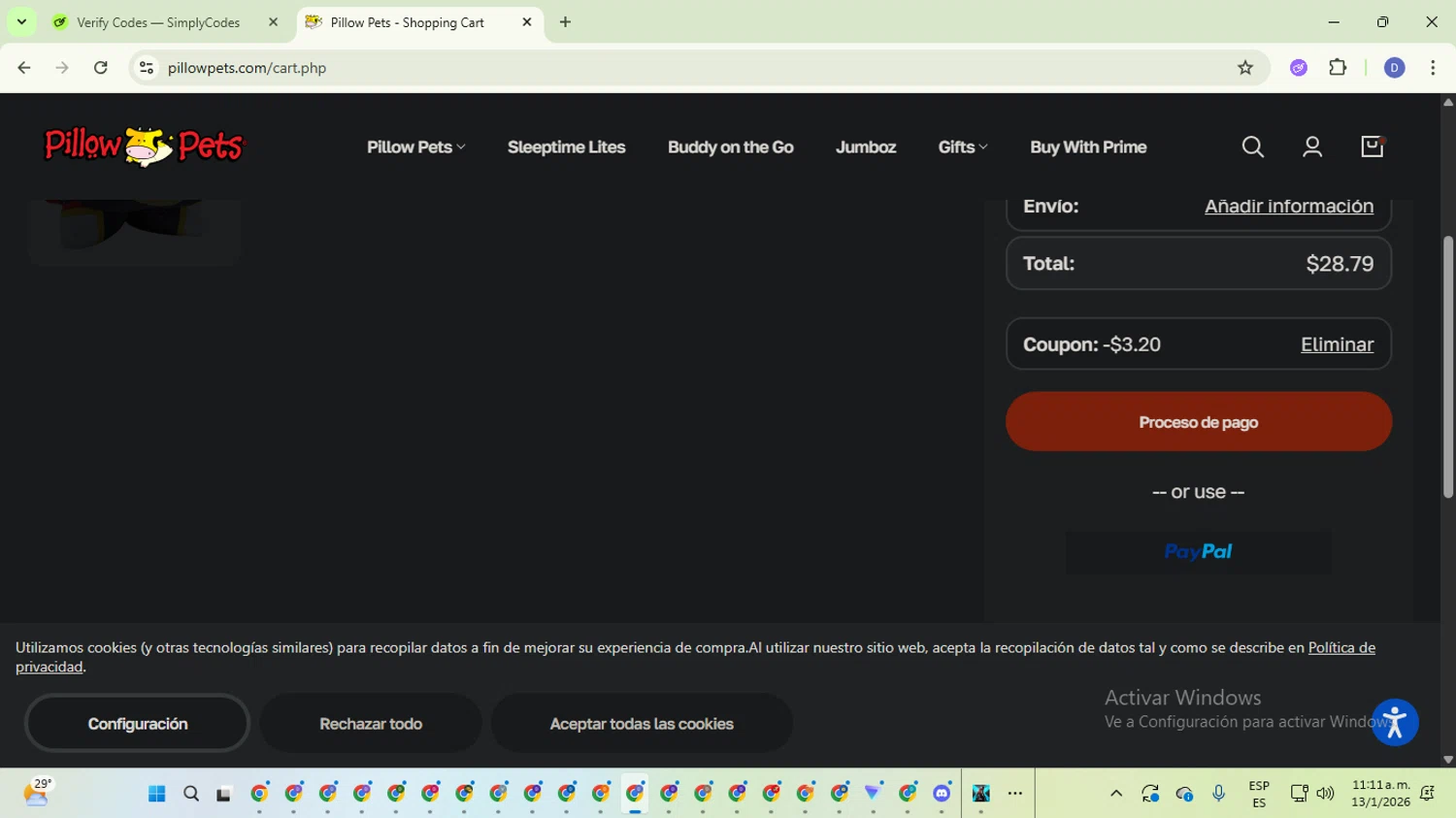Click the microphone tray icon
This screenshot has width=1456, height=818.
pos(1219,794)
